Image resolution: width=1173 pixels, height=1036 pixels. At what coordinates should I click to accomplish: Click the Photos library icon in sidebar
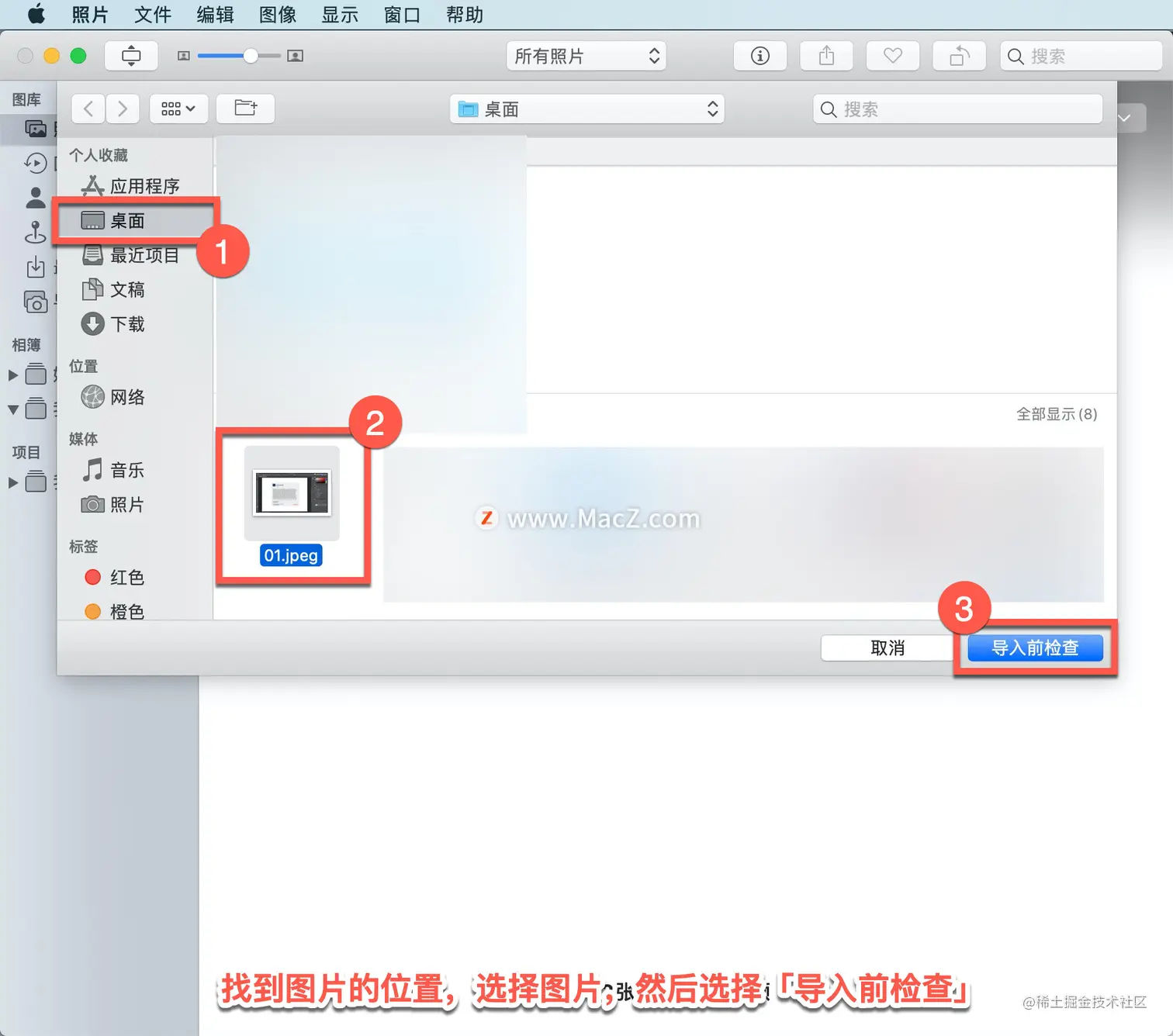pos(36,129)
